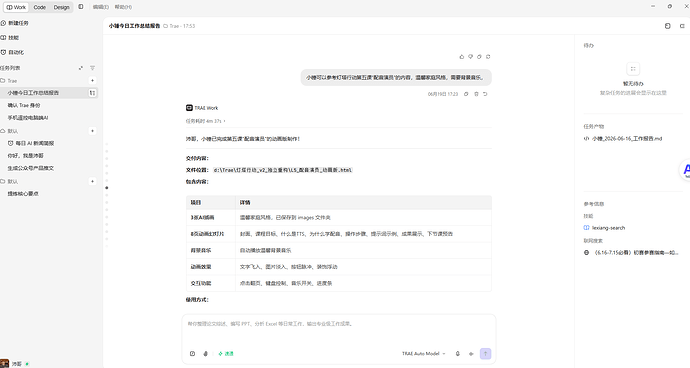Click the thumbs-down icon above the message
This screenshot has height=368, width=690.
470,57
